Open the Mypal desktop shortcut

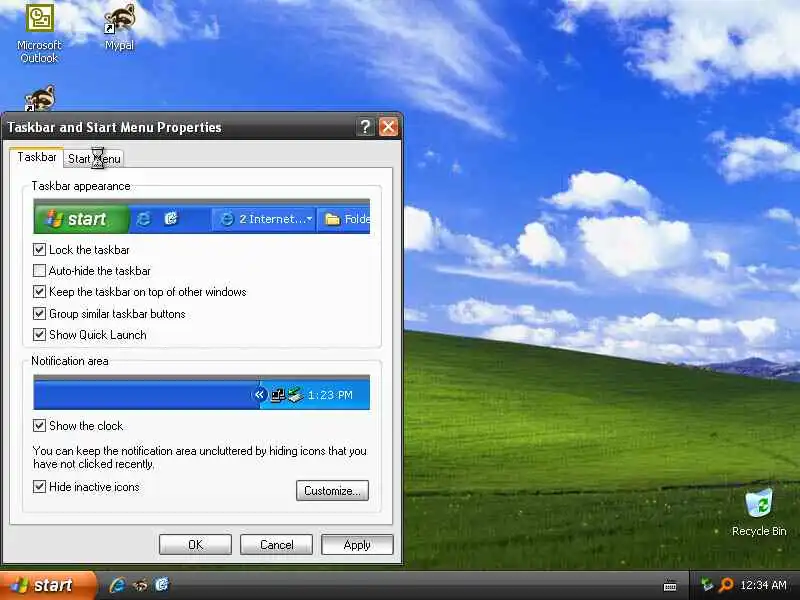(119, 28)
